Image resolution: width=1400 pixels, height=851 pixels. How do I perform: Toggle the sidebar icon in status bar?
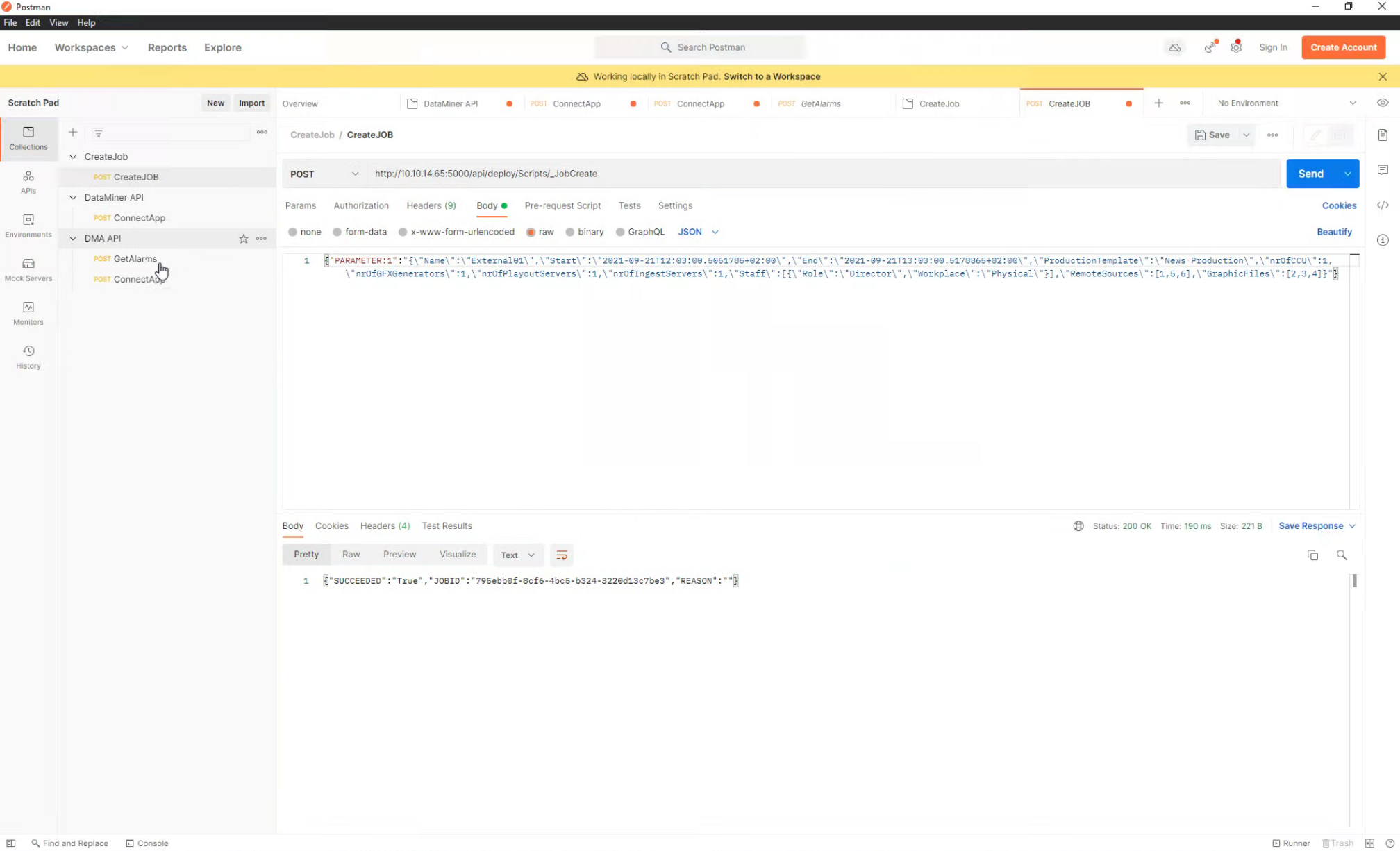pos(11,843)
